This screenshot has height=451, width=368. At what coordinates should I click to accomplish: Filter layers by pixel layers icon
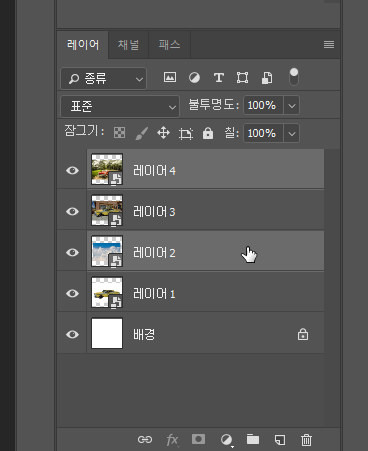[x=170, y=78]
